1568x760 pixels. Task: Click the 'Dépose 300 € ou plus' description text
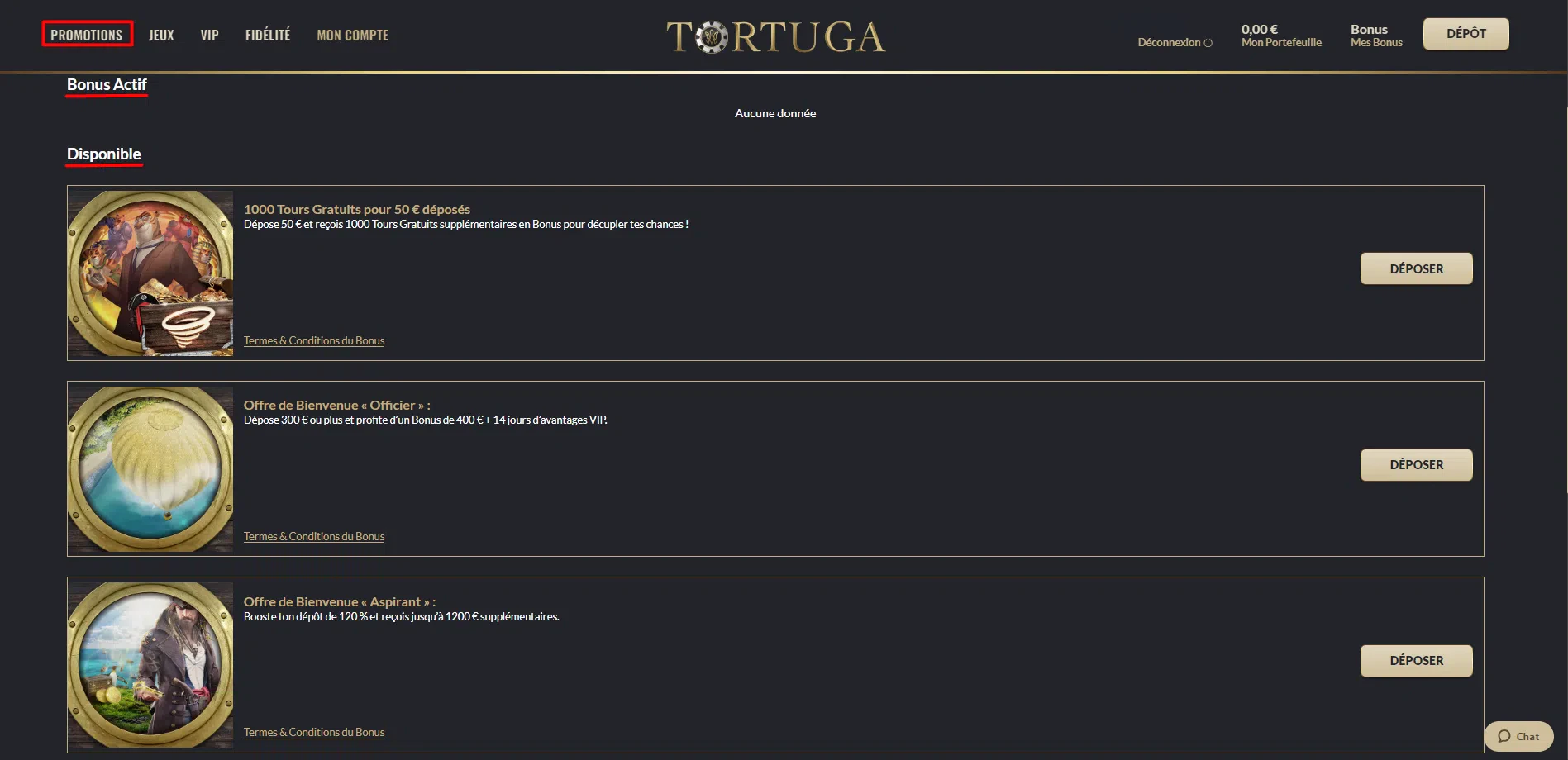coord(426,420)
